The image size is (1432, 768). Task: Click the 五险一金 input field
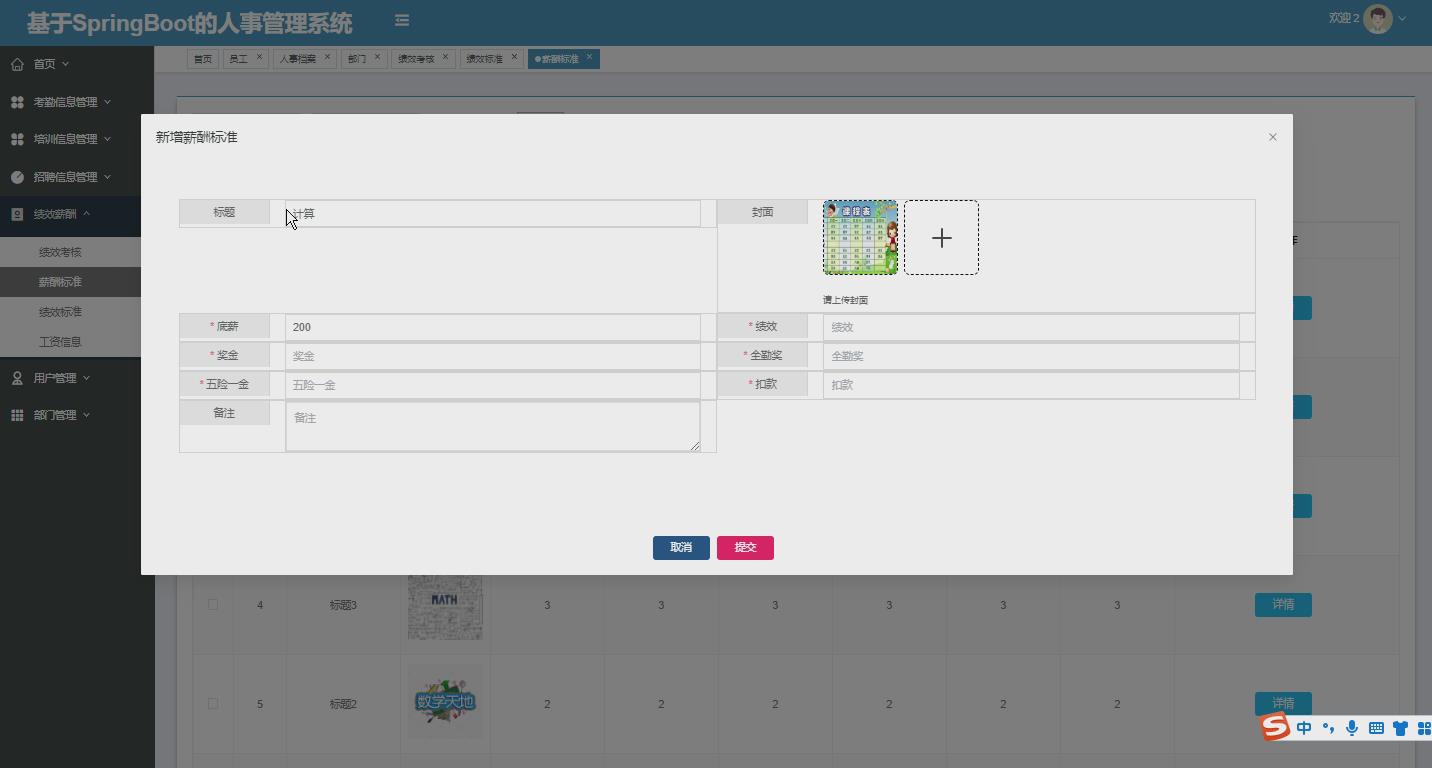click(x=493, y=385)
